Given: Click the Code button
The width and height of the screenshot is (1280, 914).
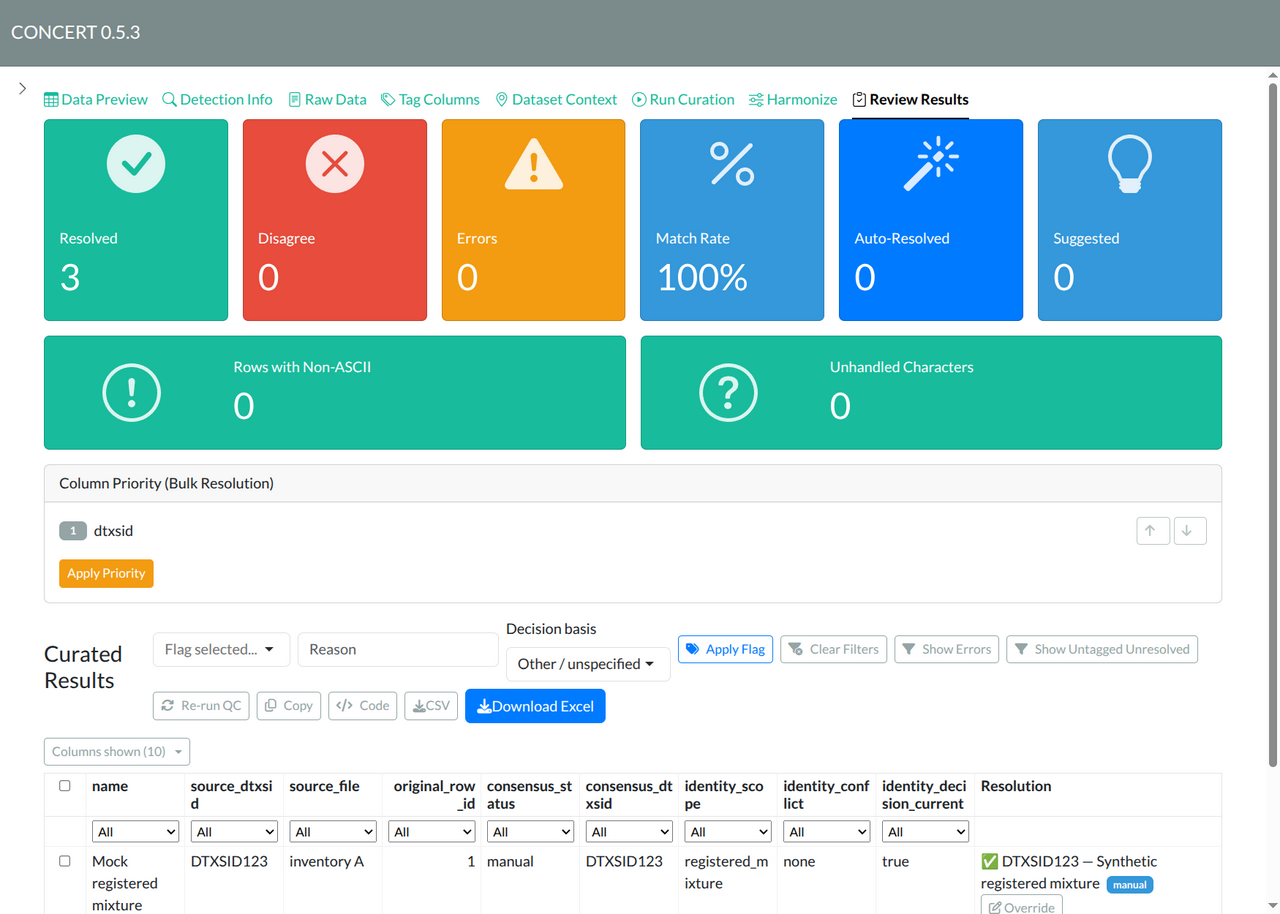Looking at the screenshot, I should click(x=363, y=706).
